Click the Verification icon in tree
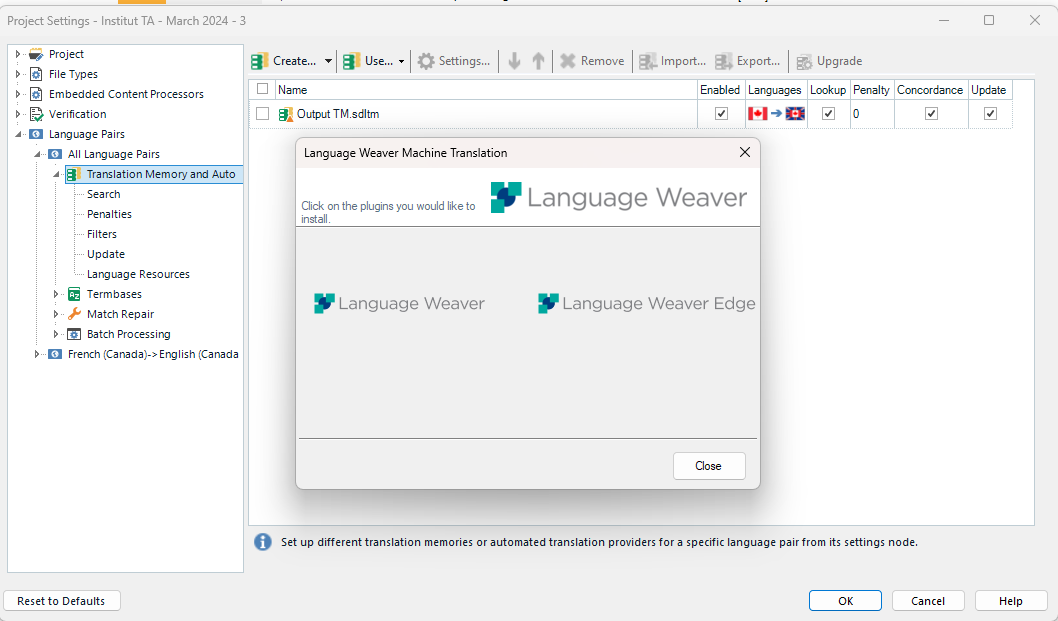Viewport: 1058px width, 621px height. pyautogui.click(x=36, y=114)
